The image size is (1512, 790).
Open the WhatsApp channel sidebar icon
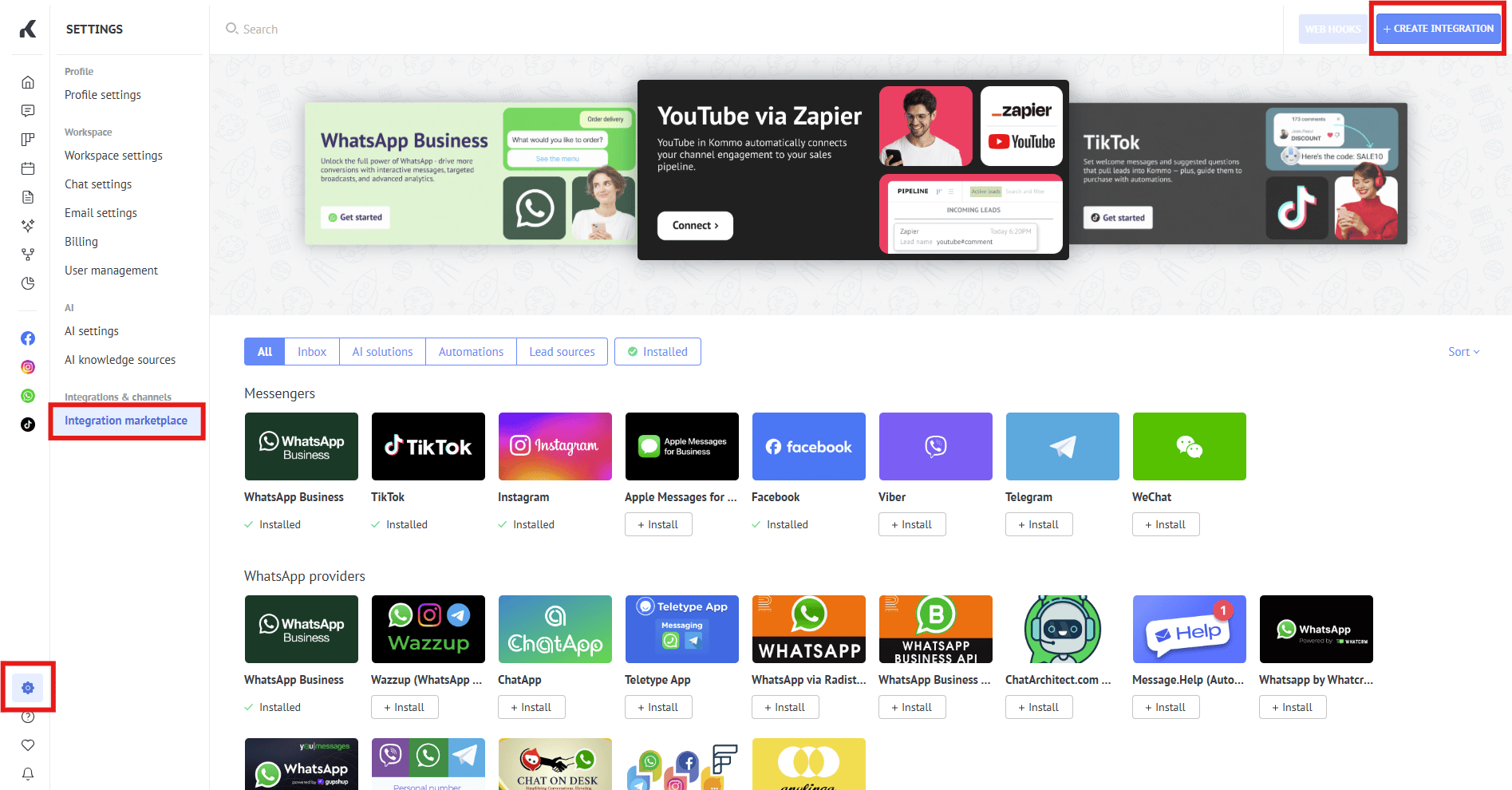28,396
